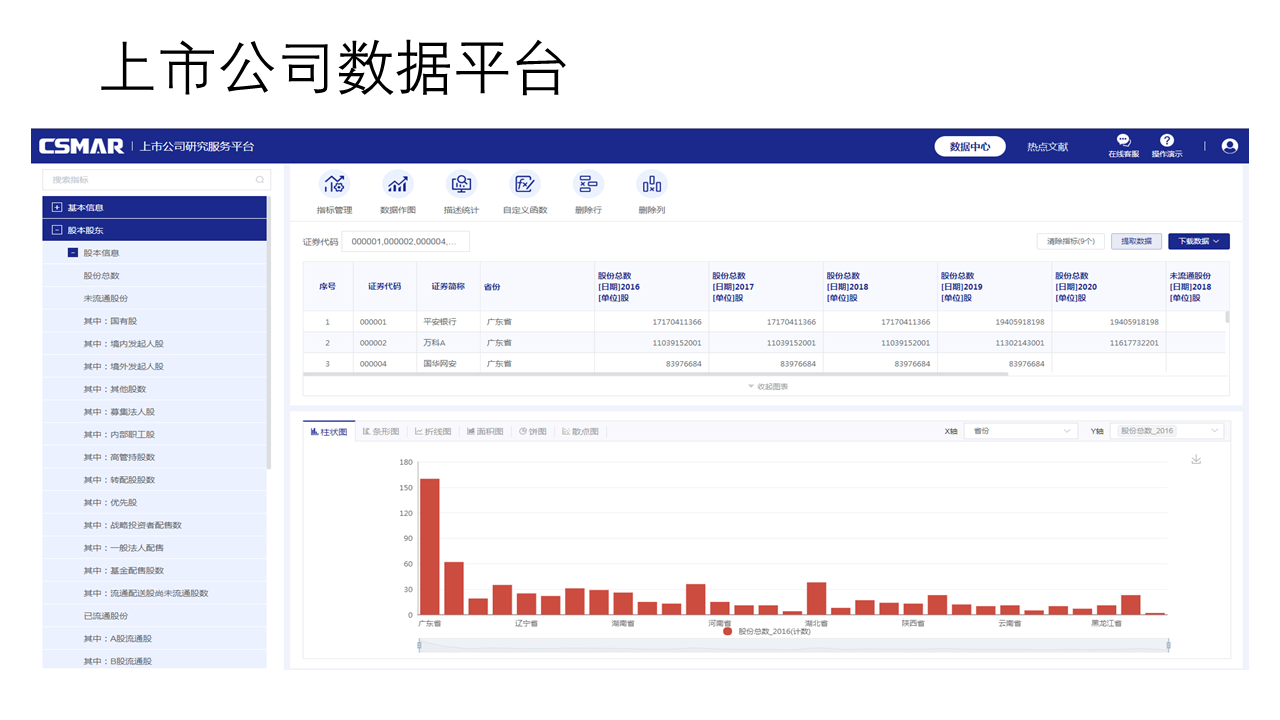
Task: Select the 删除列 delete-column icon
Action: tap(650, 192)
